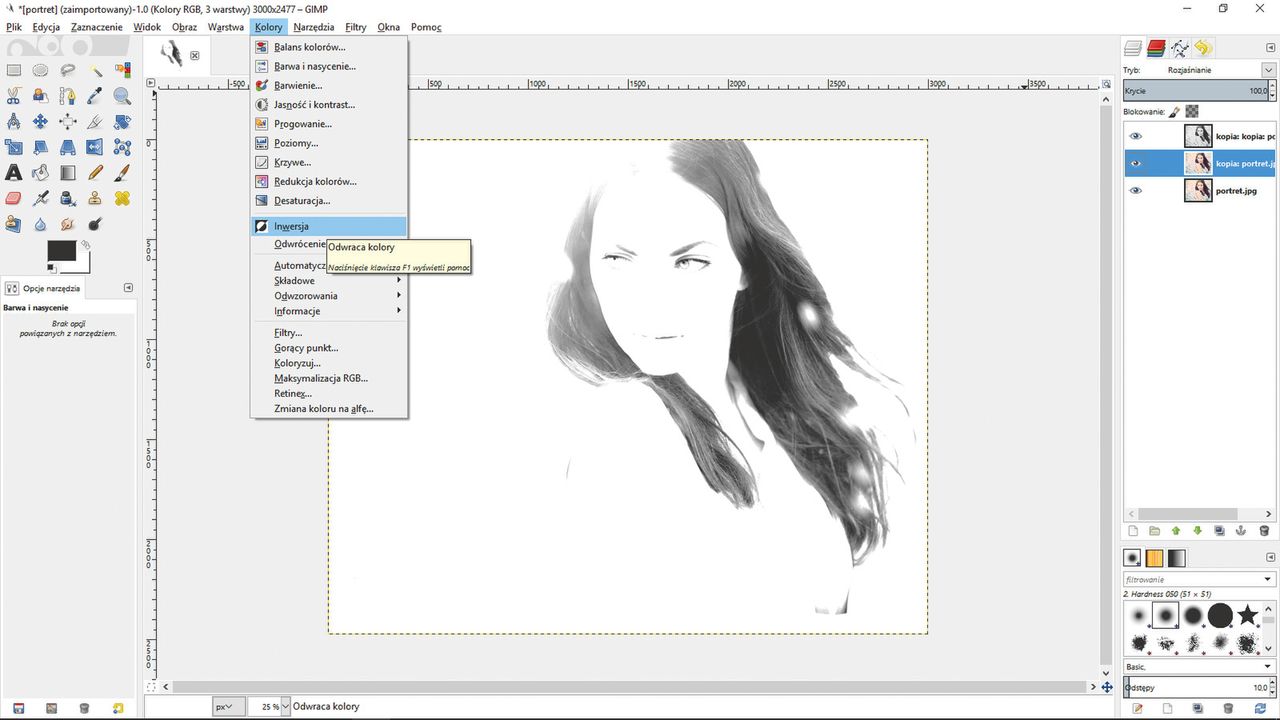Toggle lock pixels brush icon

tap(1175, 112)
